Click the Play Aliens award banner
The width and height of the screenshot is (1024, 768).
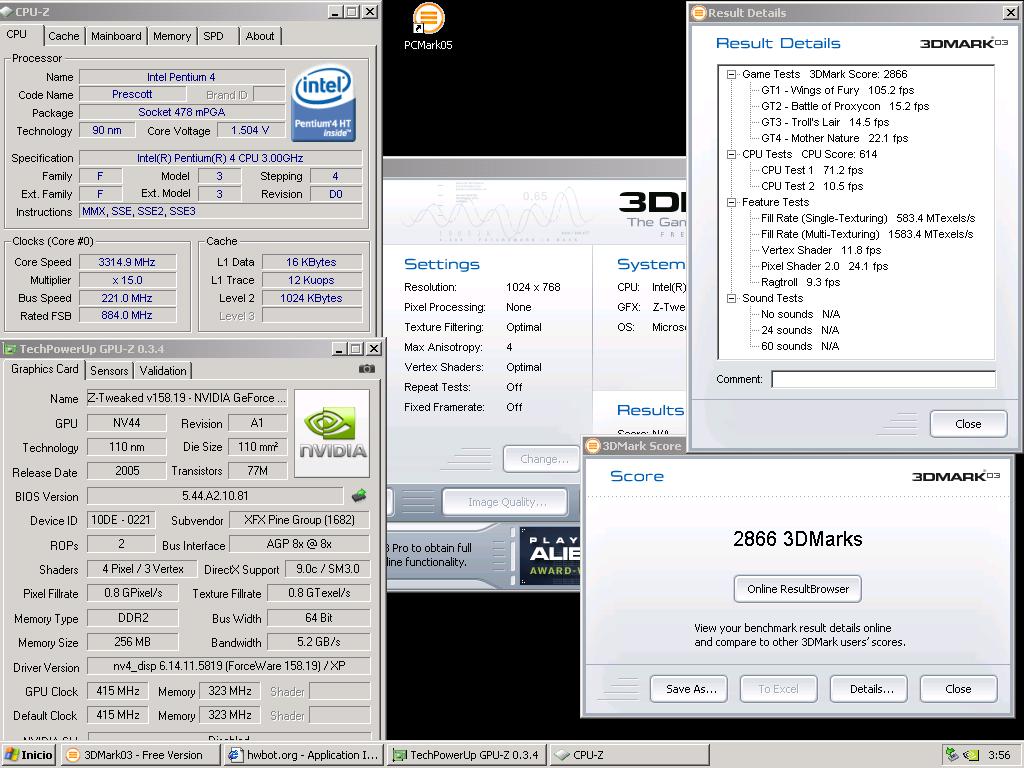550,555
